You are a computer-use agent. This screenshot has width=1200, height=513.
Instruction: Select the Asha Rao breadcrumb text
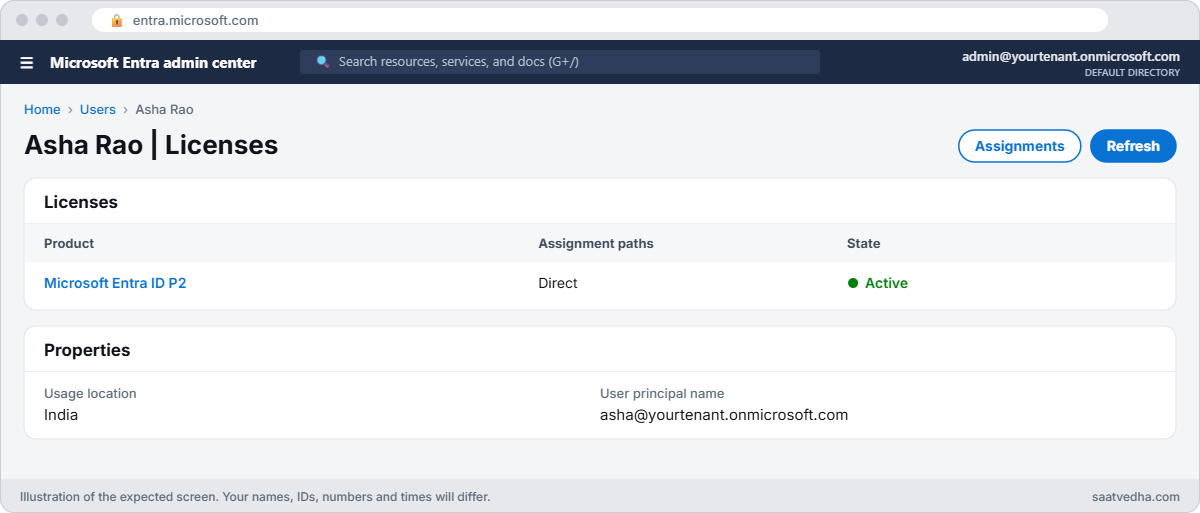click(164, 110)
